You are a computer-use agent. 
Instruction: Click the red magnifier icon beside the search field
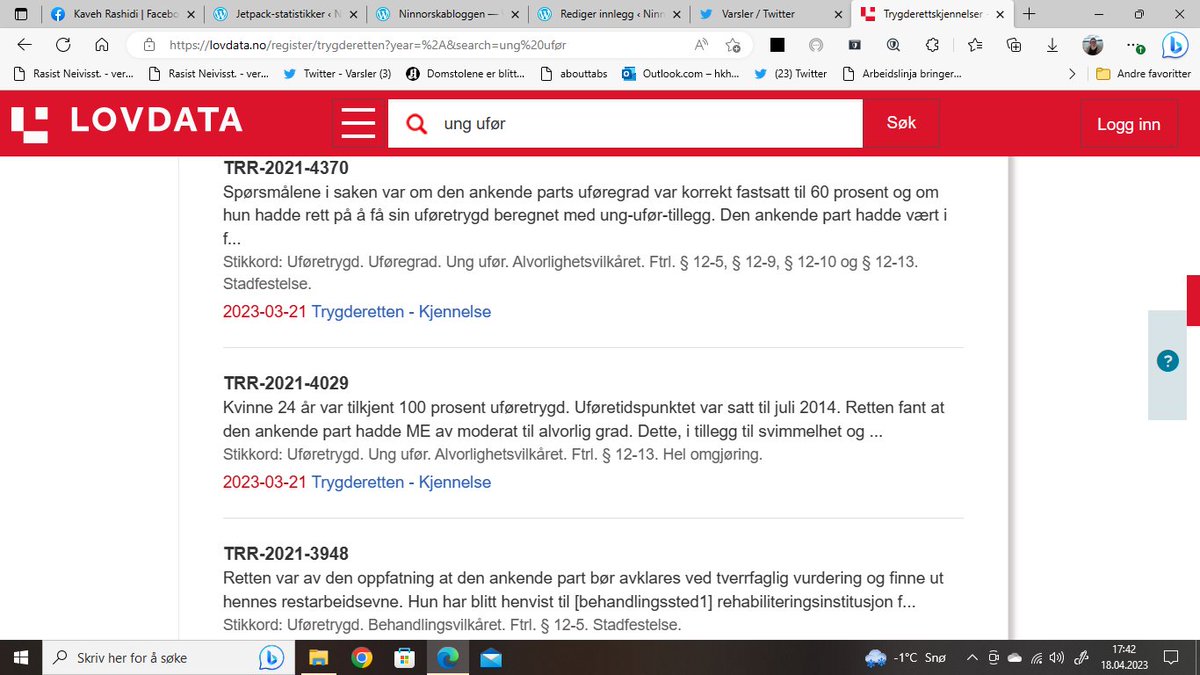tap(416, 122)
